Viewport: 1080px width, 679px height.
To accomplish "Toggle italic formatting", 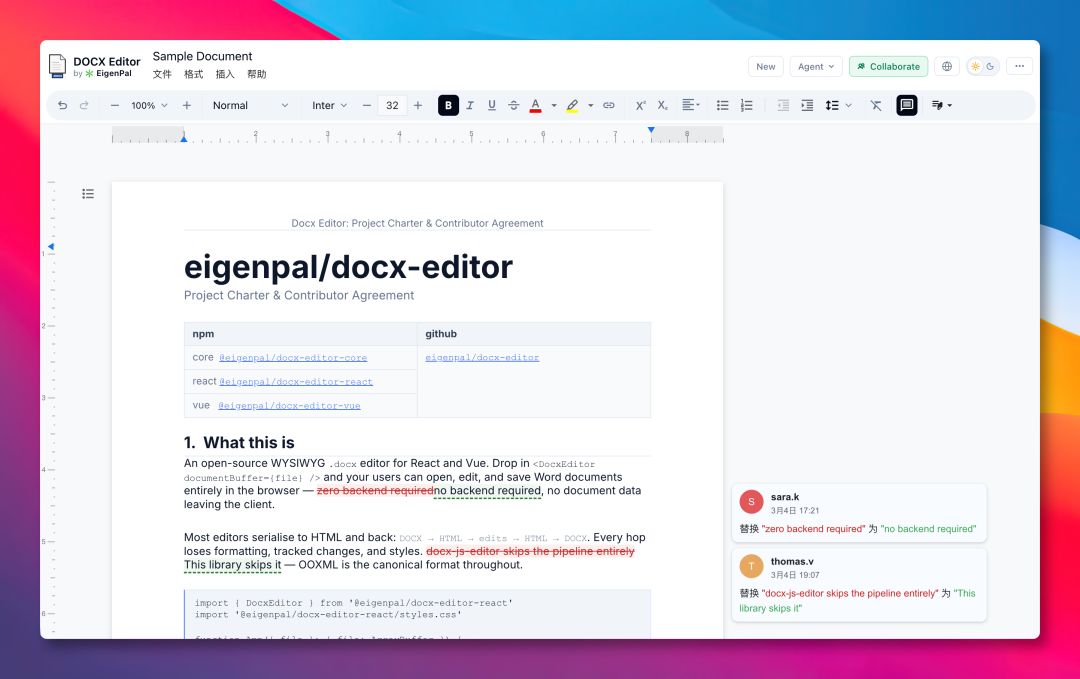I will [x=470, y=105].
